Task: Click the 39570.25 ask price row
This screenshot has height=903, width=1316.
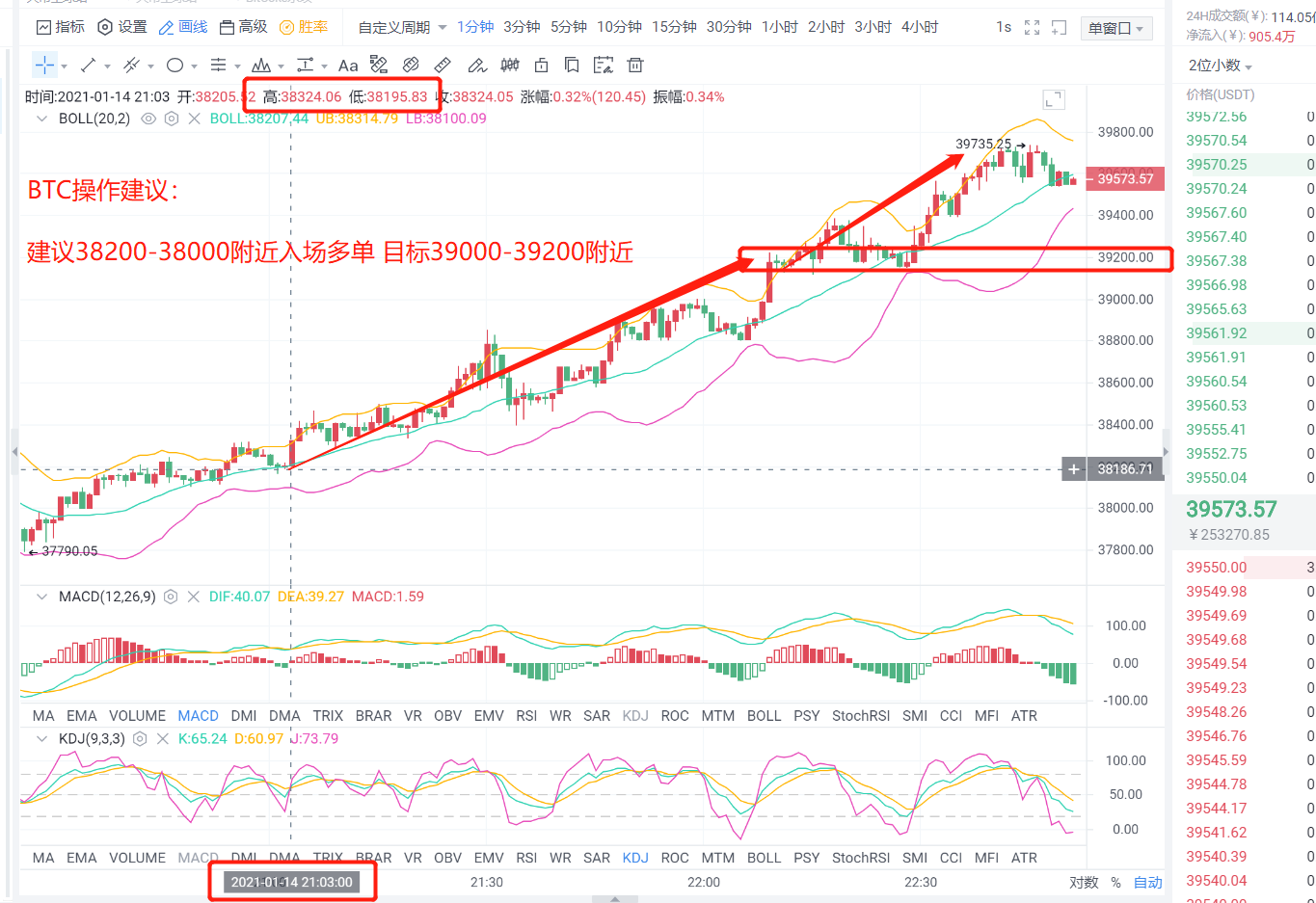Action: coord(1244,165)
